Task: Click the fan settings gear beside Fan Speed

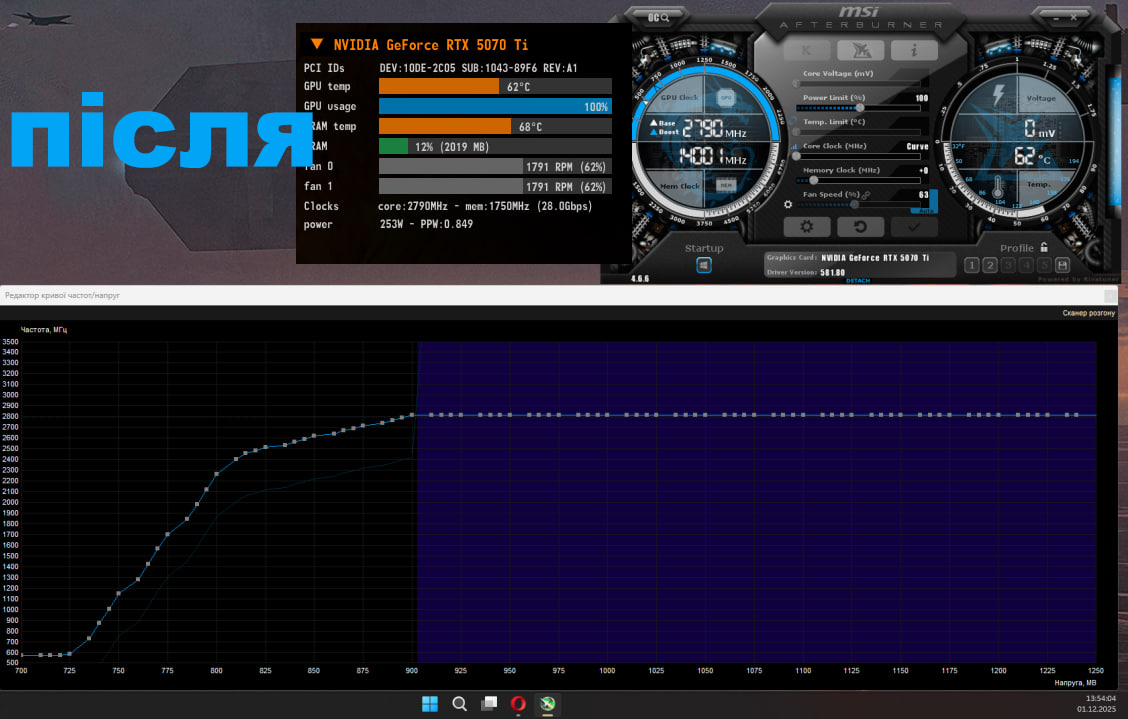Action: (789, 204)
